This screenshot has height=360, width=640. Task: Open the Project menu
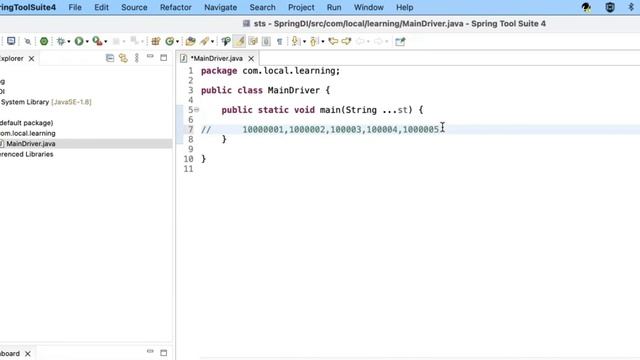pos(301,7)
